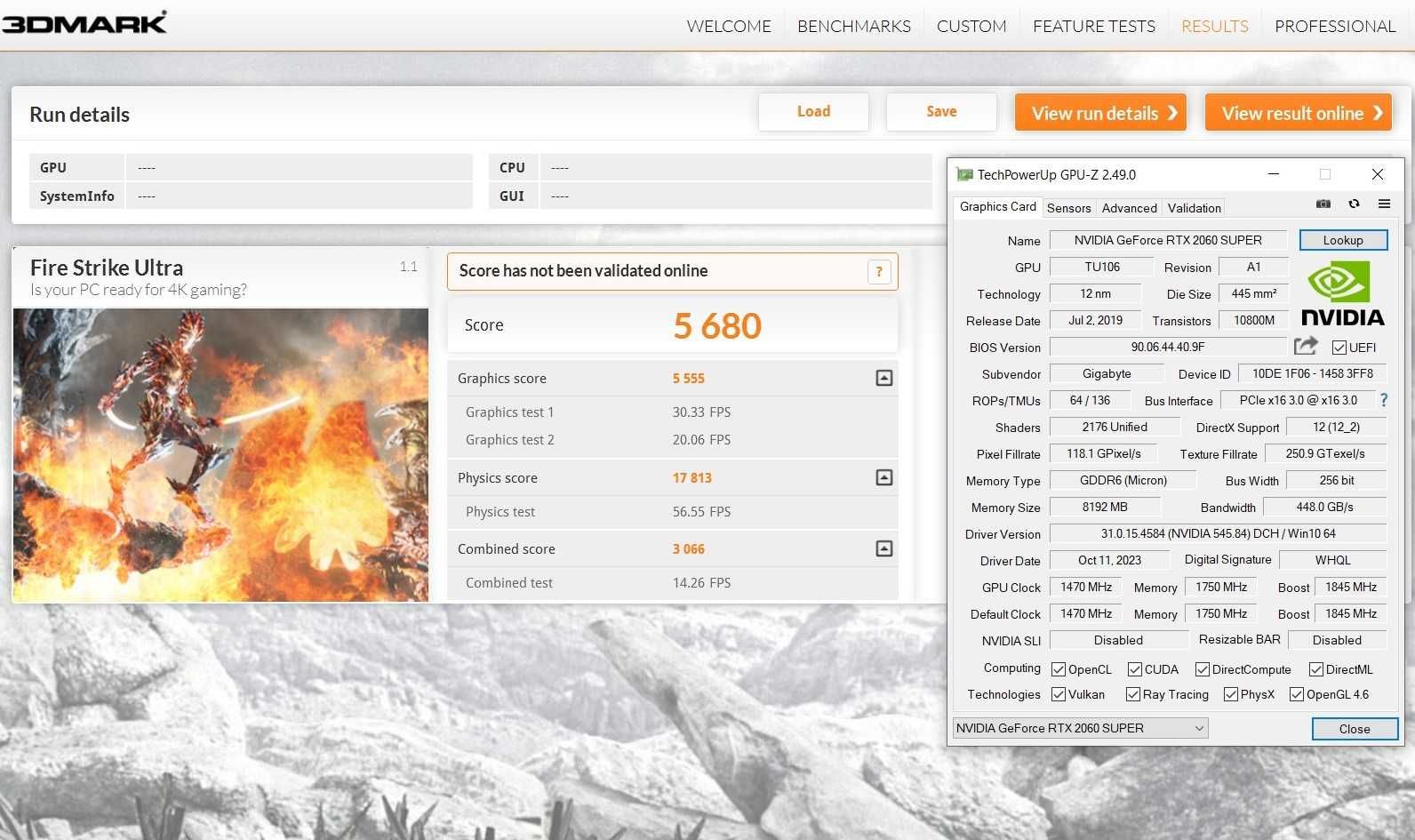The image size is (1415, 840).
Task: Take a GPU-Z screenshot with the camera icon
Action: (x=1323, y=204)
